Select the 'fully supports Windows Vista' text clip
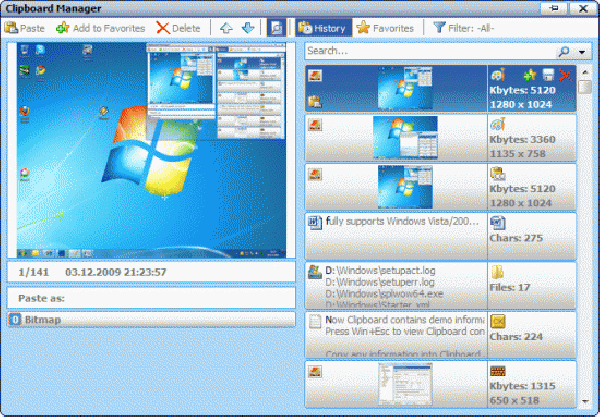This screenshot has width=600, height=417. [396, 236]
